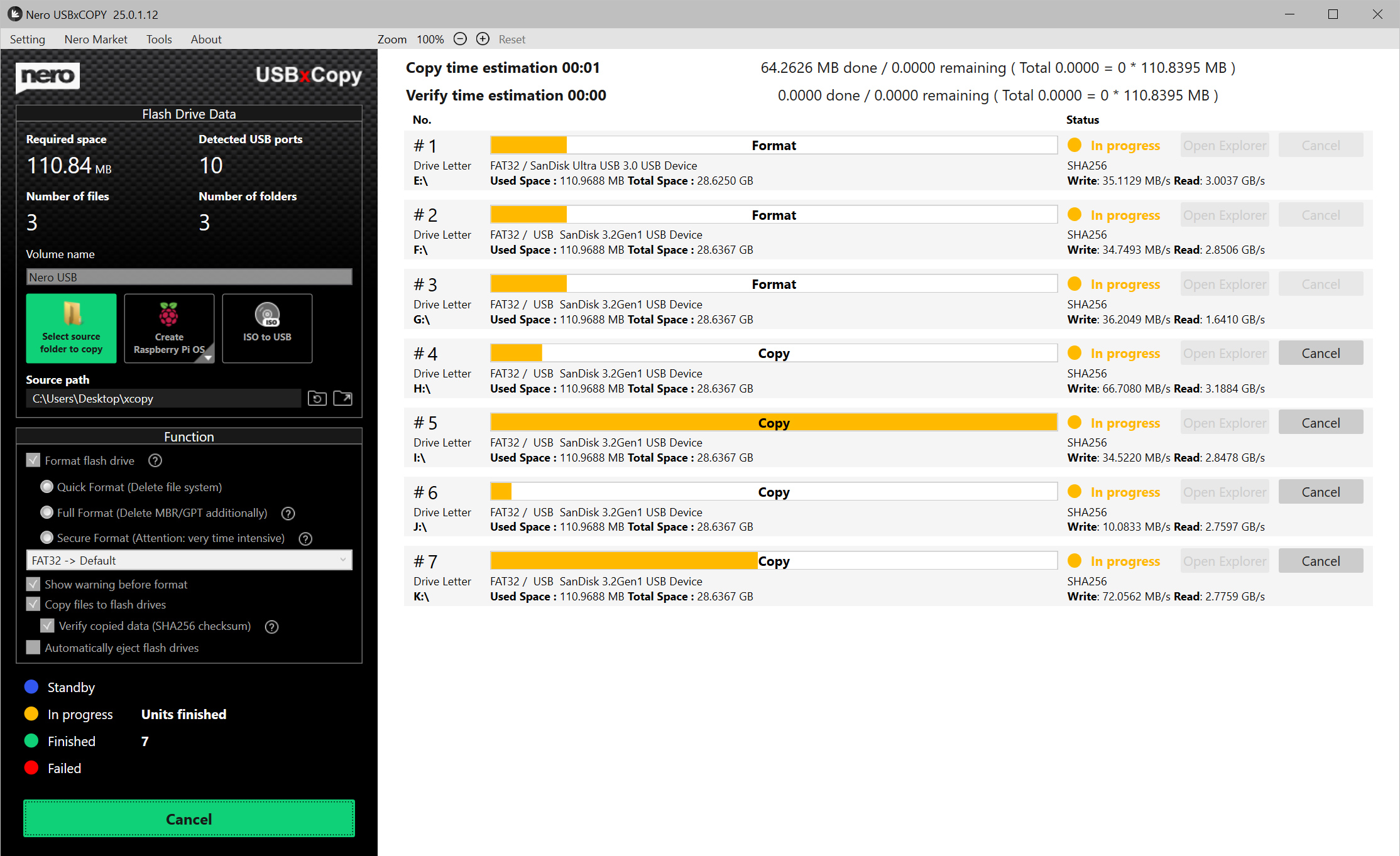Click the zoom out minus icon
This screenshot has height=856, width=1400.
(x=460, y=39)
